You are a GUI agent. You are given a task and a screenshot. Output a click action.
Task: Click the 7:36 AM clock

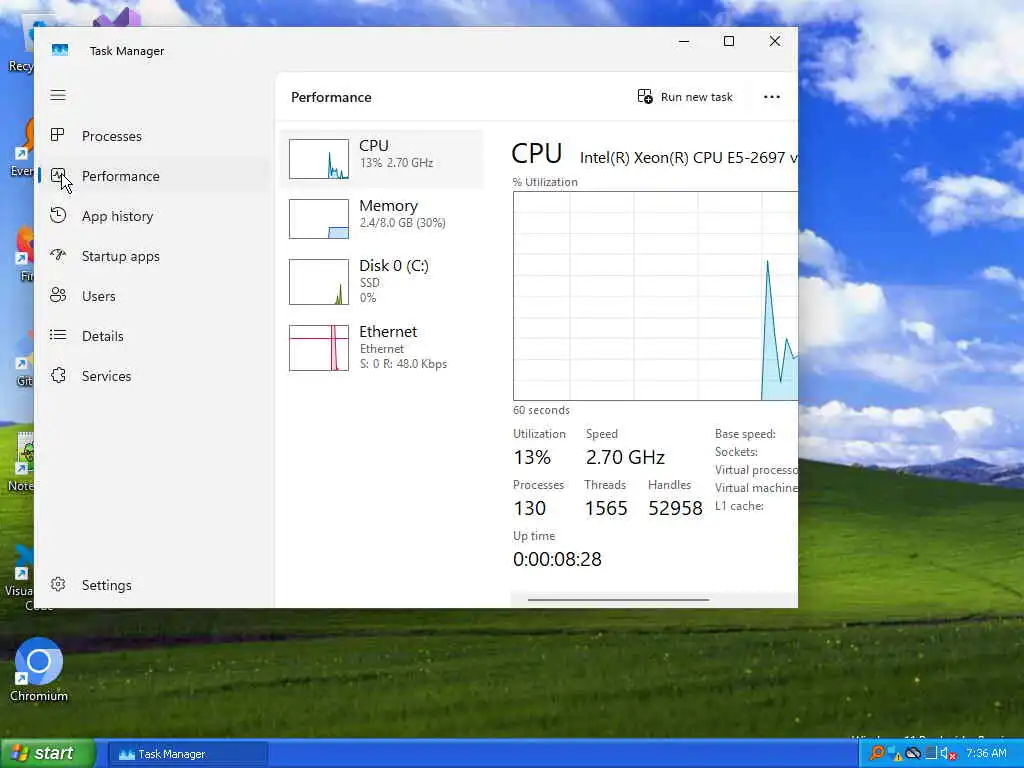pos(986,753)
